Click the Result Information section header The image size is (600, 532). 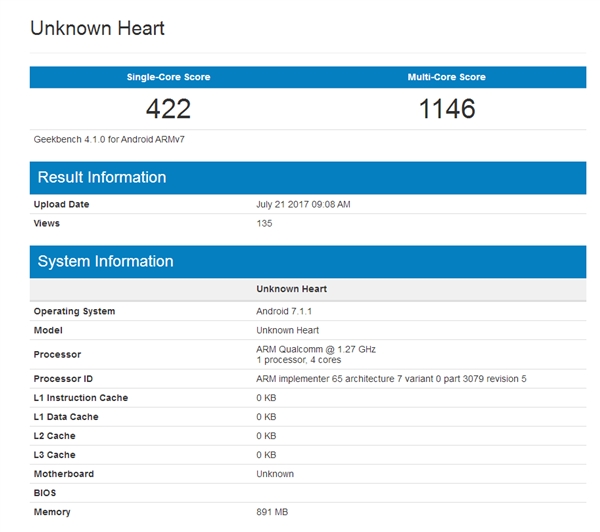[102, 178]
